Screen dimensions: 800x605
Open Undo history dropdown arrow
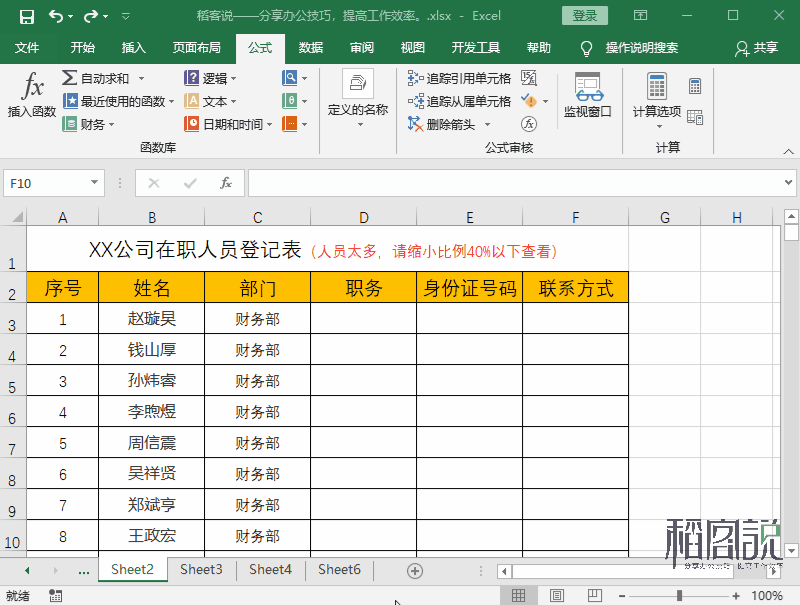pos(70,17)
